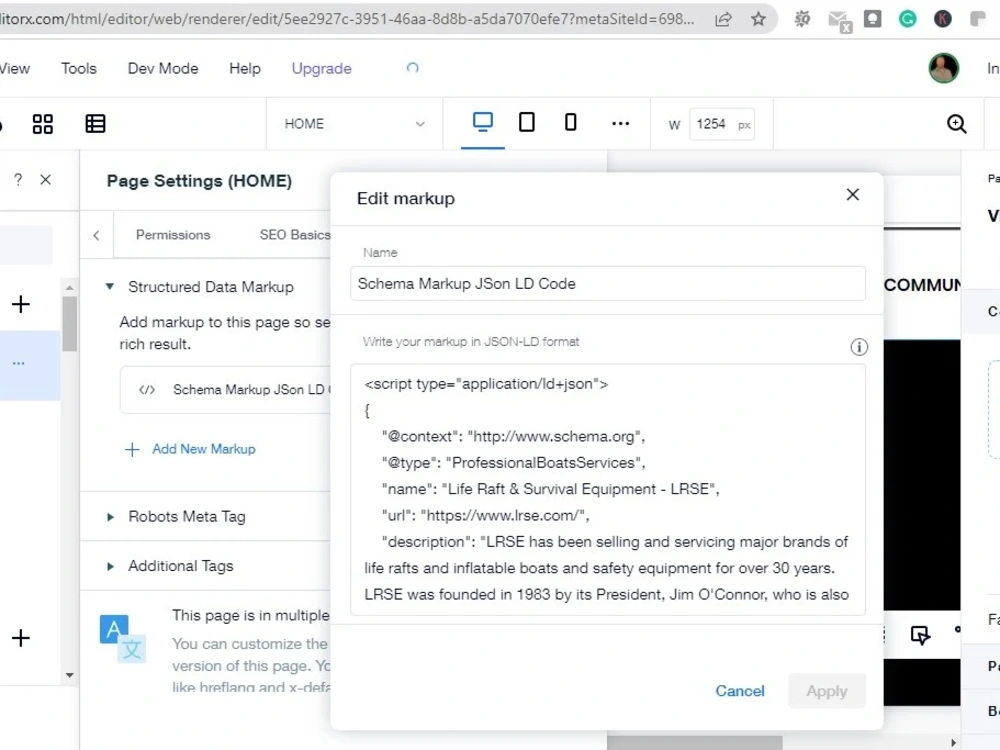This screenshot has height=750, width=1000.
Task: Expand Robots Meta Tag section
Action: coord(110,517)
